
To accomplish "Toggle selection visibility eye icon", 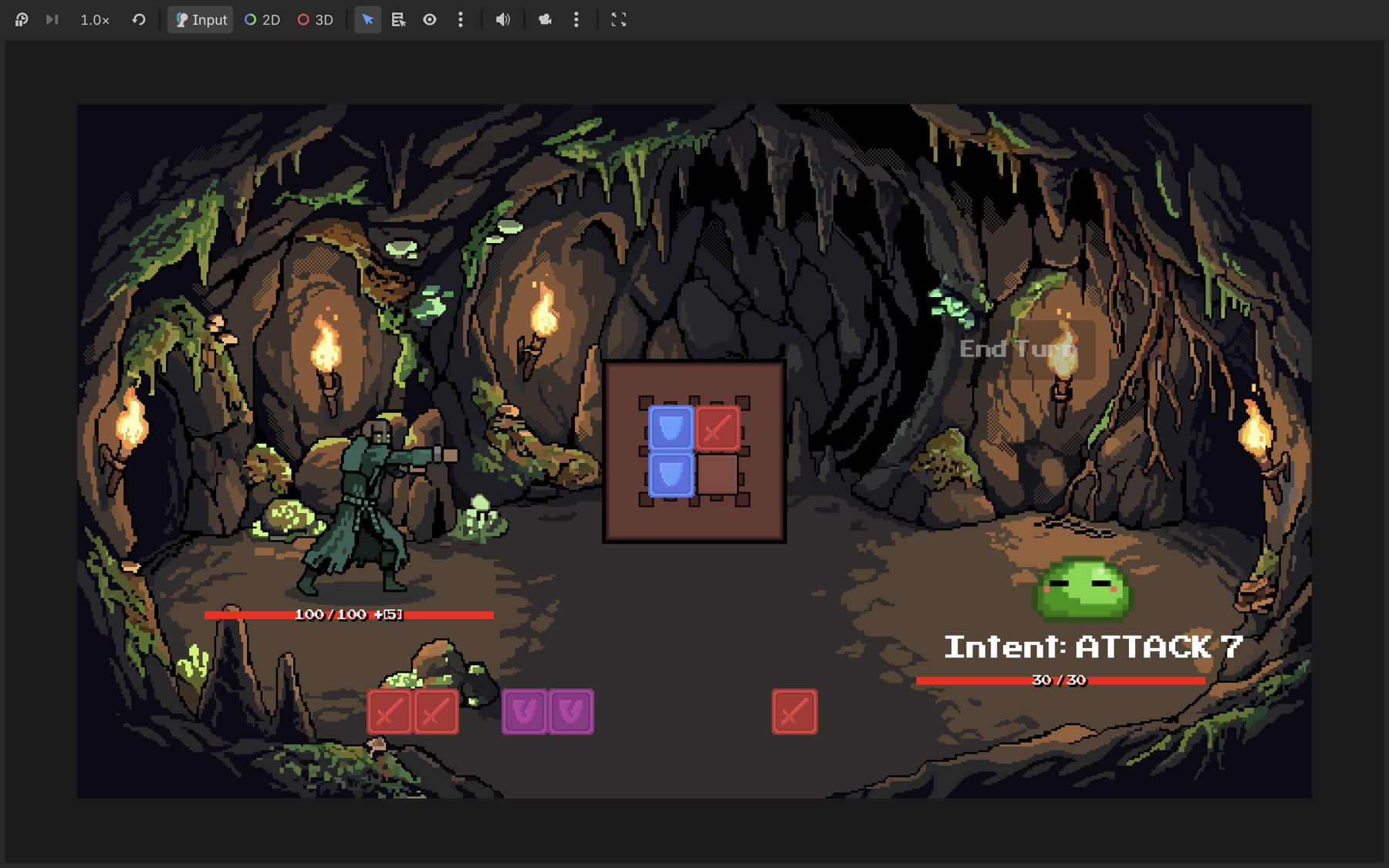I will click(x=430, y=20).
